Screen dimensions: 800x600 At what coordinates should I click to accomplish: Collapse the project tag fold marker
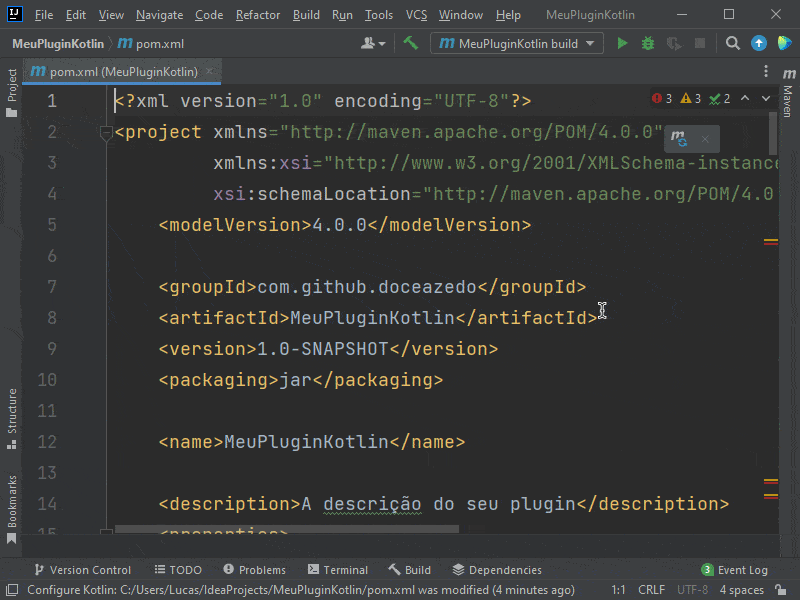tap(106, 133)
